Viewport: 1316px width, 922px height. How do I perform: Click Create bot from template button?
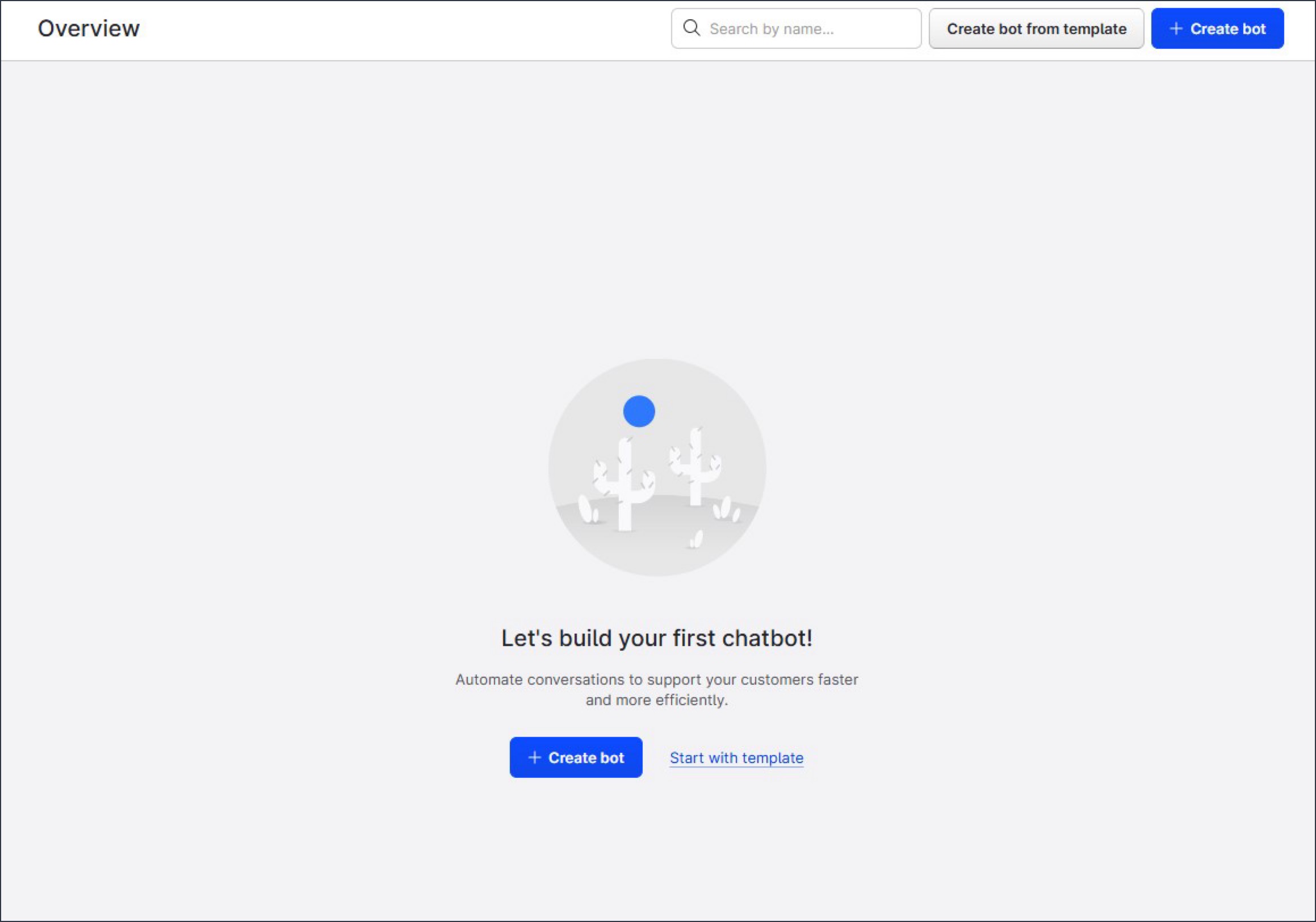coord(1036,28)
